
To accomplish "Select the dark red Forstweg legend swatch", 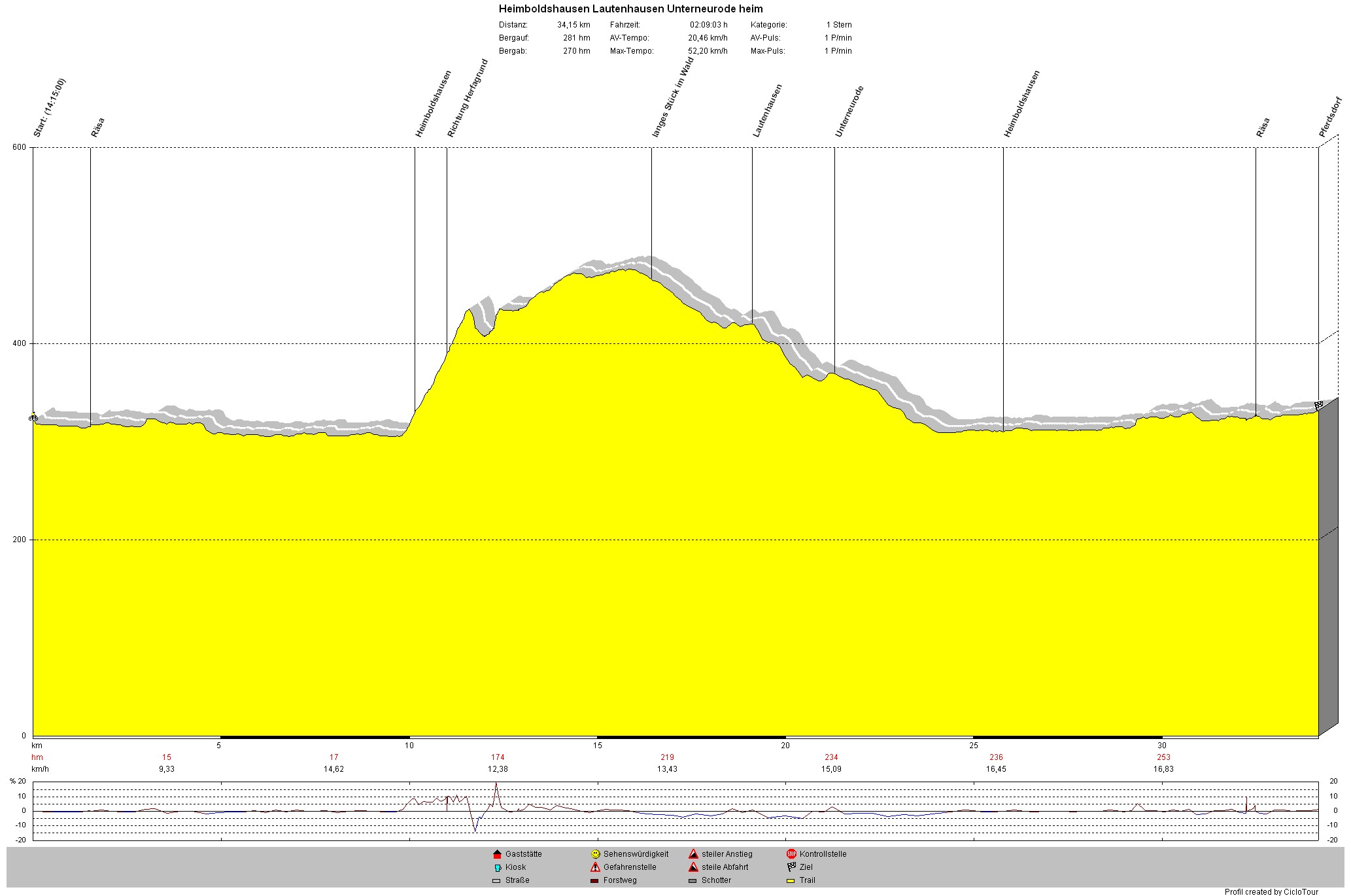I will pos(595,881).
